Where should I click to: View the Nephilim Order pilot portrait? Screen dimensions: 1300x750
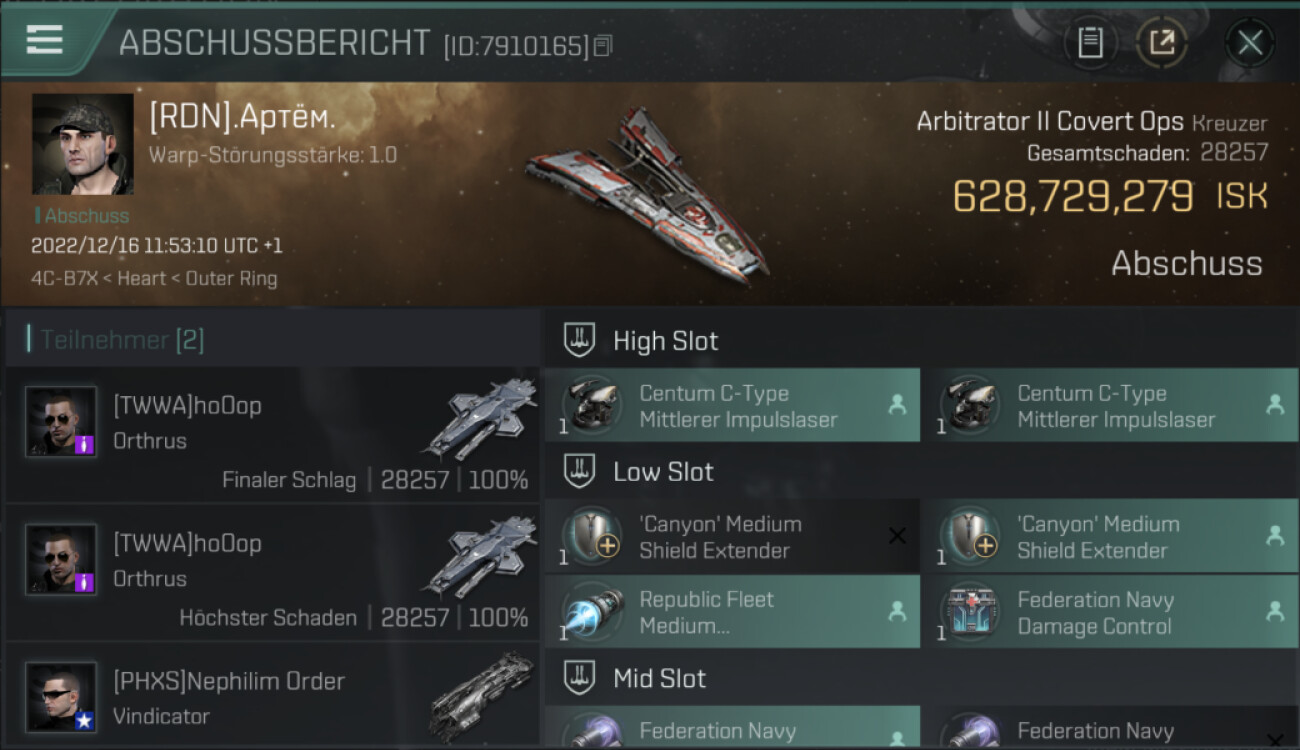pos(61,696)
